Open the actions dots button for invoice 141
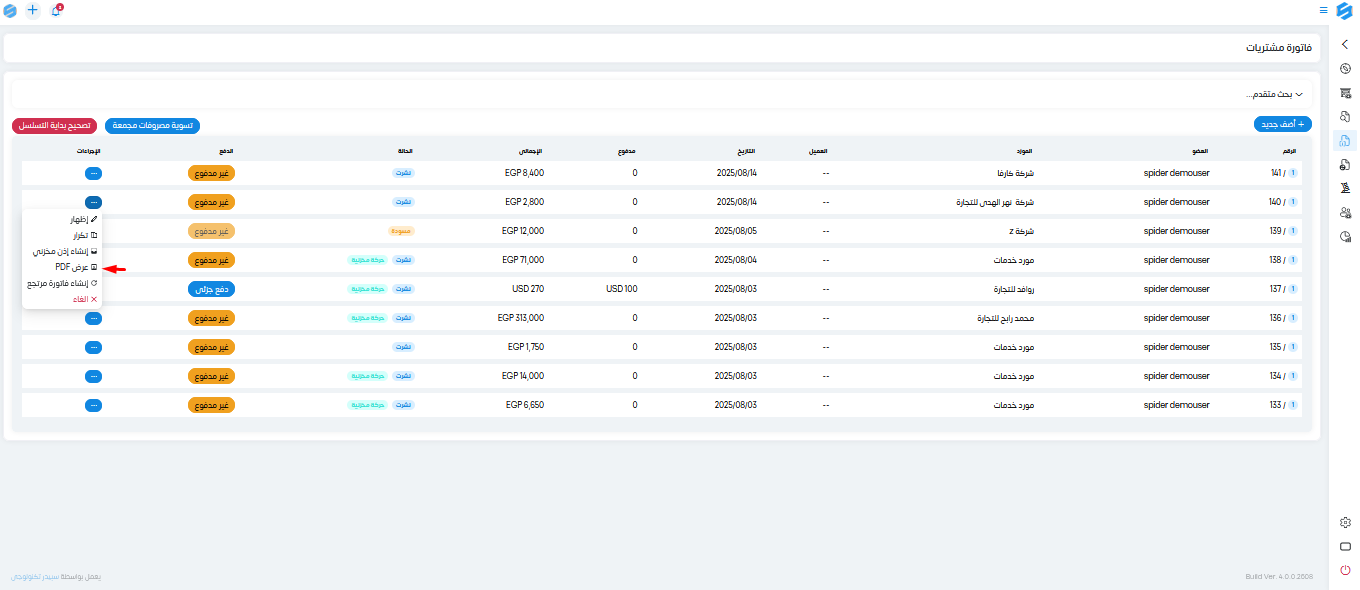Image resolution: width=1360 pixels, height=590 pixels. tap(93, 173)
